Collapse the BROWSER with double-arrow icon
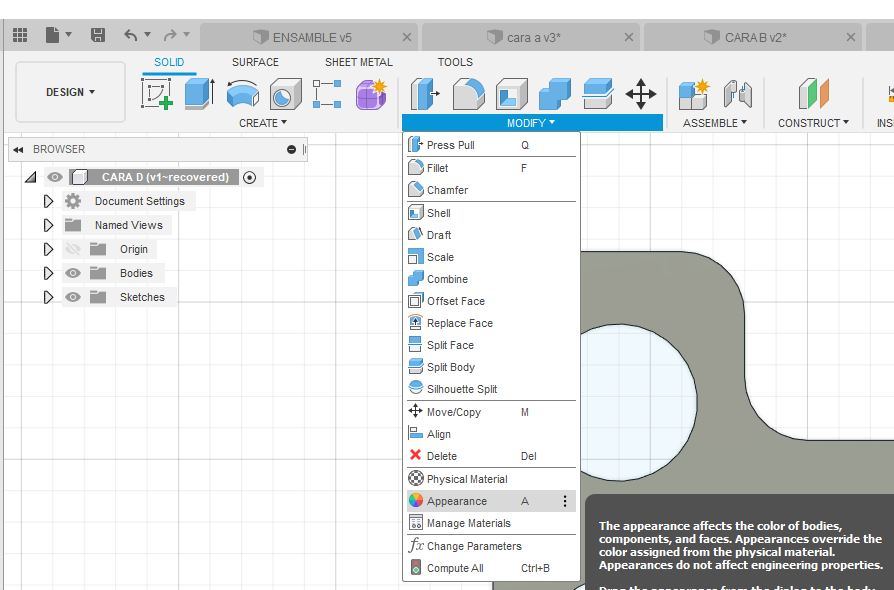Image resolution: width=894 pixels, height=590 pixels. (18, 149)
